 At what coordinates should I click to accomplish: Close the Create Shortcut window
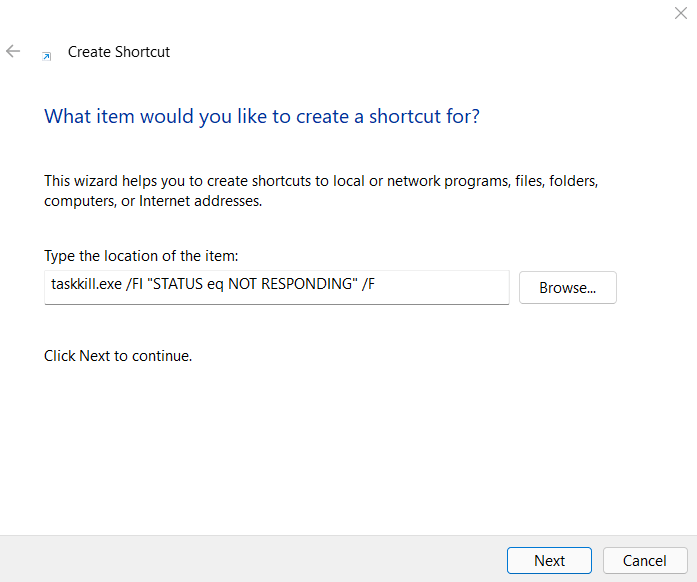click(681, 12)
